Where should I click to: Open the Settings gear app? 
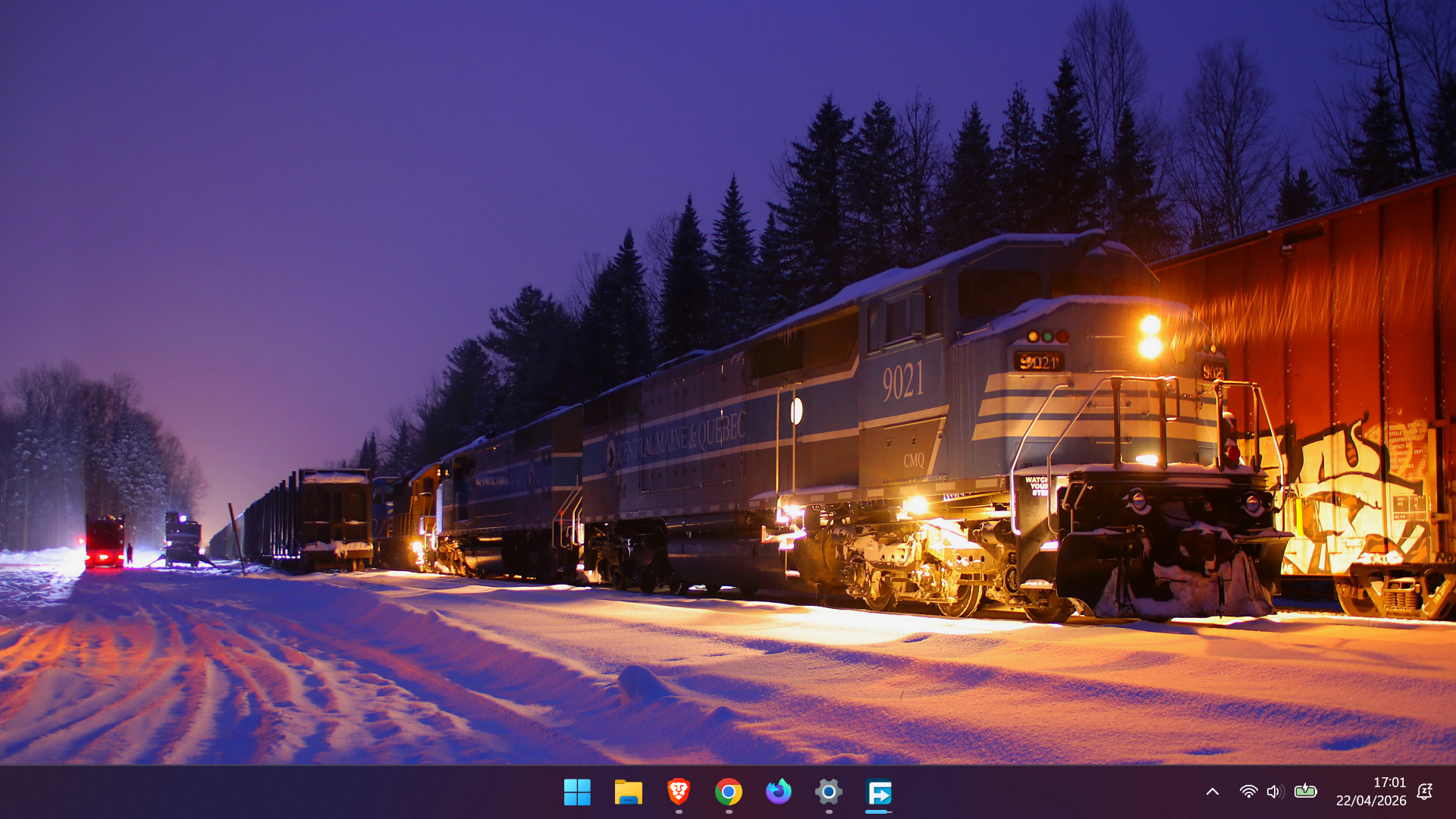(828, 792)
